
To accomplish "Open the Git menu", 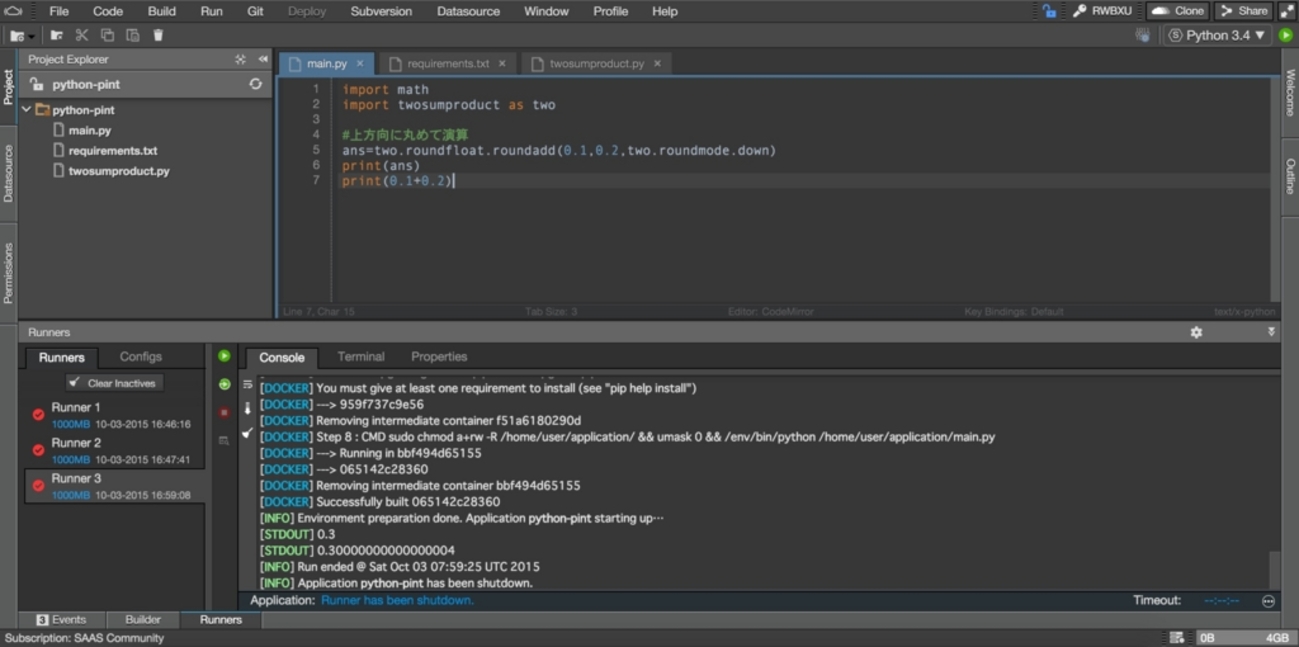I will [x=255, y=11].
